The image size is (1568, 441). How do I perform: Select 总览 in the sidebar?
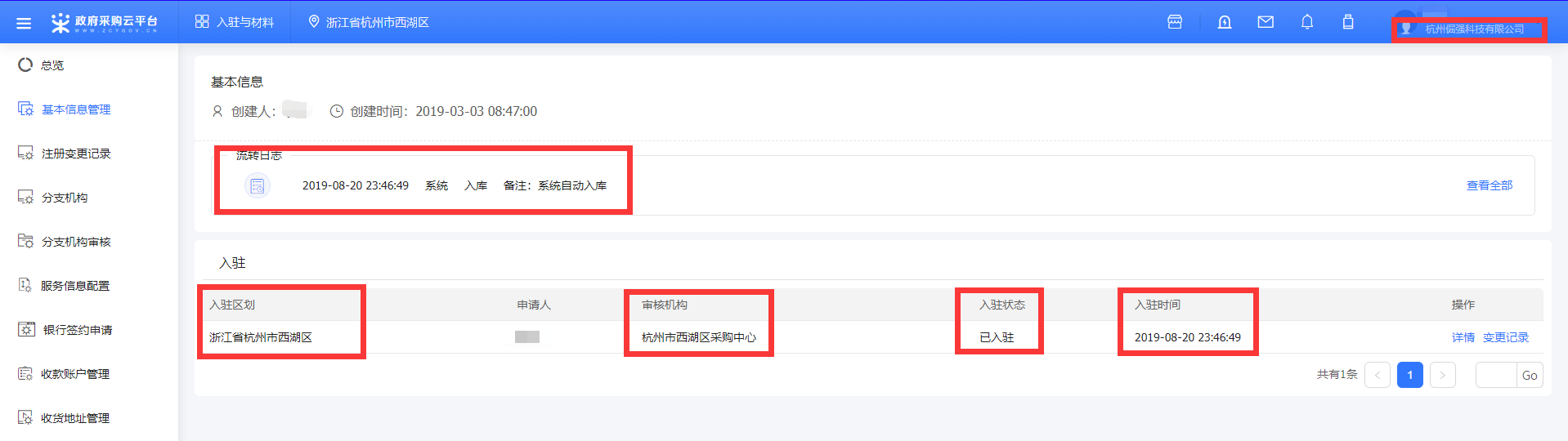(52, 65)
